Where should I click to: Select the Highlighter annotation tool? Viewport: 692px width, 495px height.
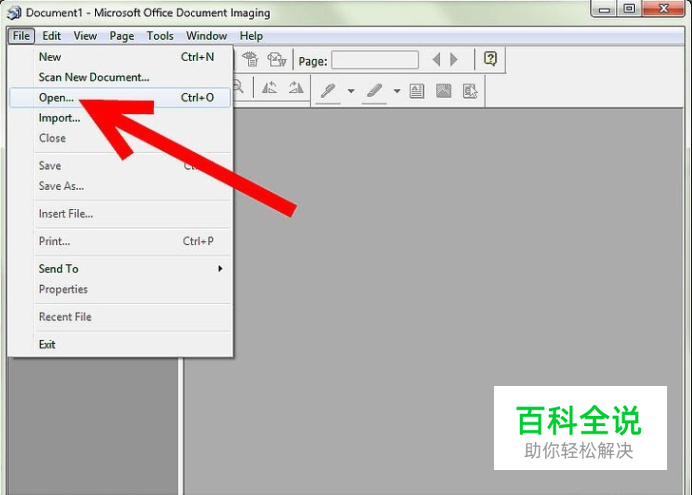pyautogui.click(x=374, y=91)
